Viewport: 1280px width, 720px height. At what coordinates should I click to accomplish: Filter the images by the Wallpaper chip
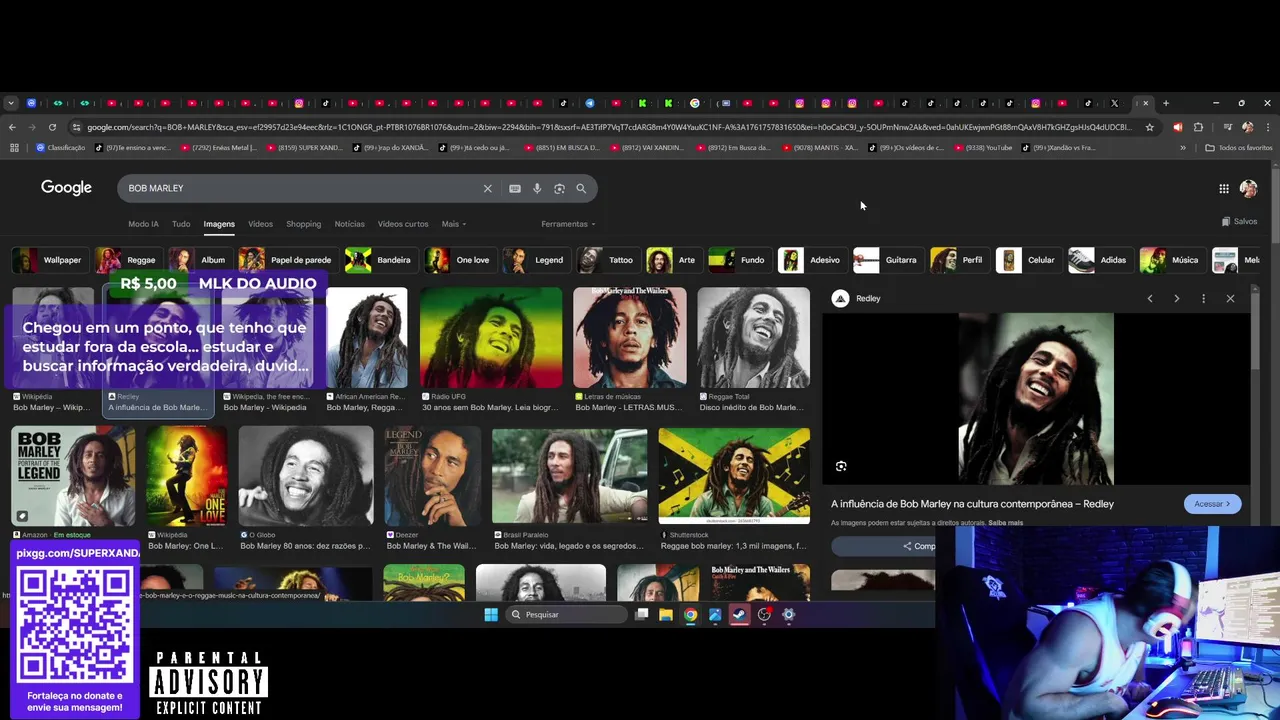pyautogui.click(x=49, y=260)
